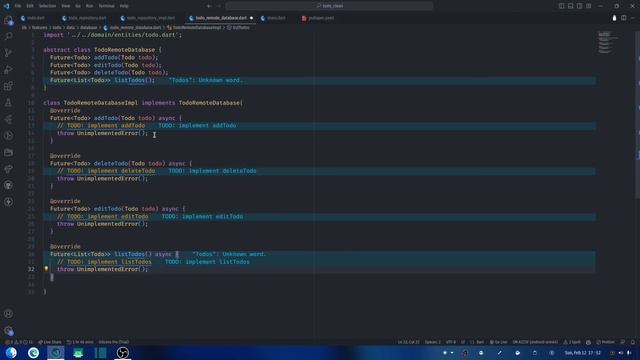Open the editor More Actions ellipsis
The width and height of the screenshot is (640, 360).
click(x=633, y=18)
